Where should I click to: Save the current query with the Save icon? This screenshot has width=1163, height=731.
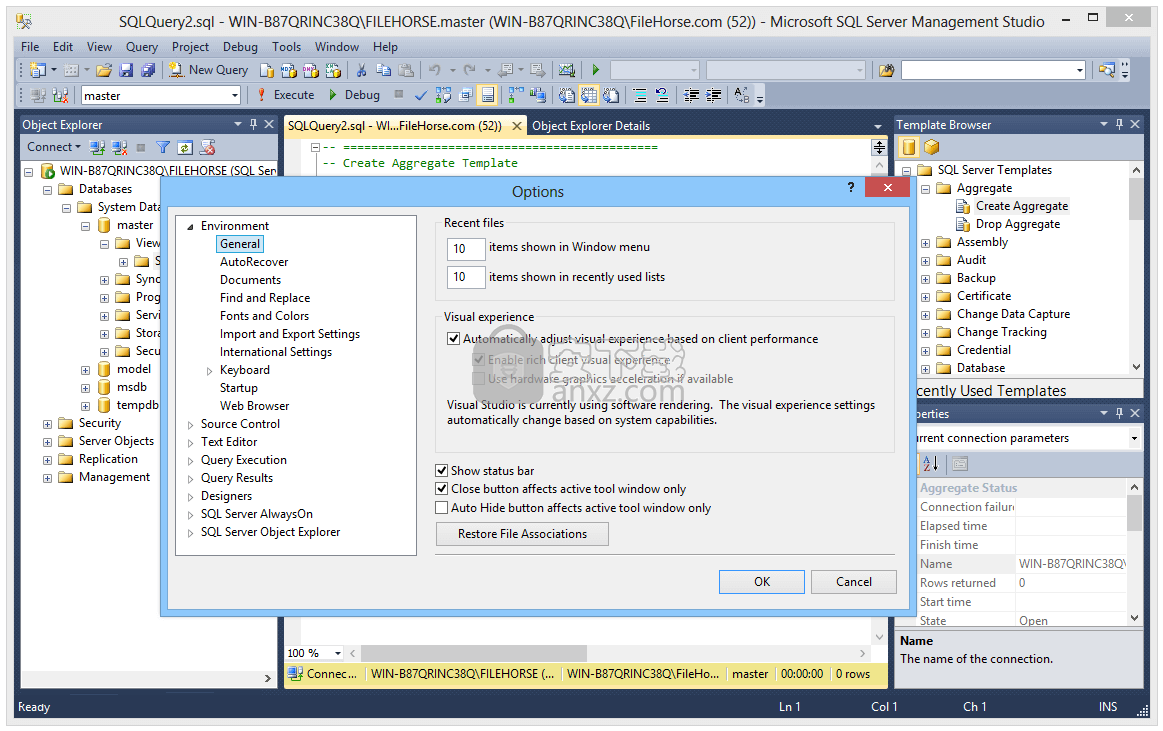click(x=126, y=70)
